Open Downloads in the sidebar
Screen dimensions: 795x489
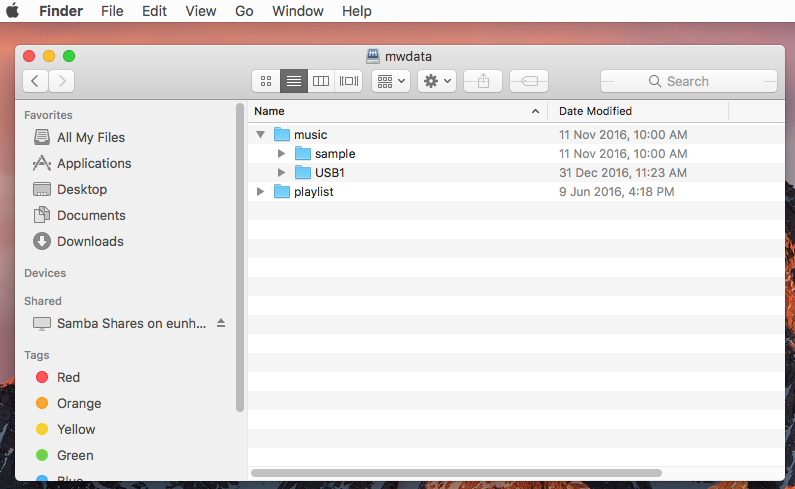[90, 241]
